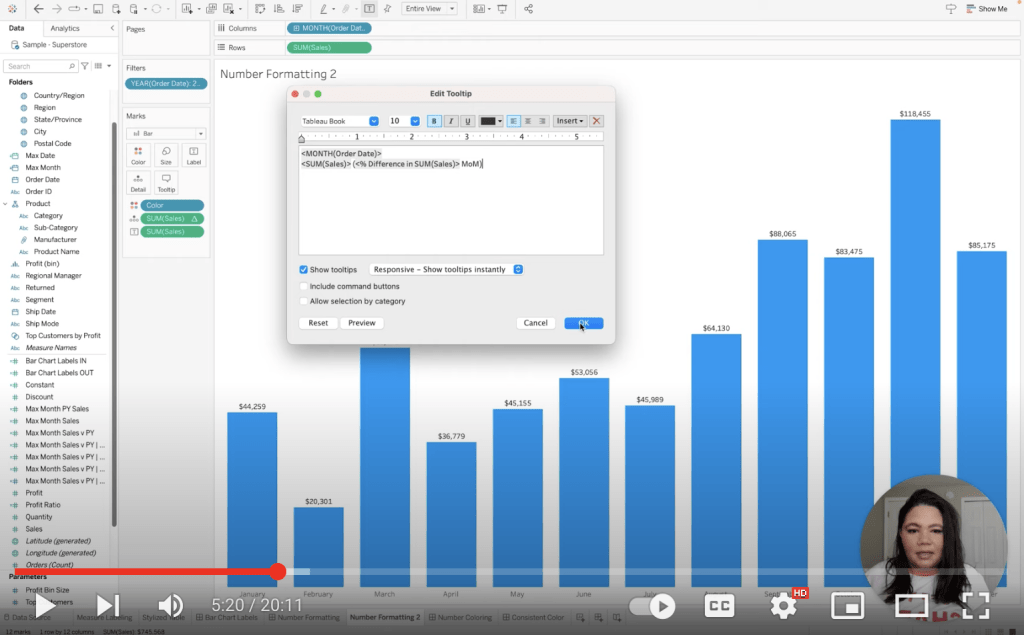Screen dimensions: 1024x635
Task: Align tooltip text right
Action: point(542,121)
